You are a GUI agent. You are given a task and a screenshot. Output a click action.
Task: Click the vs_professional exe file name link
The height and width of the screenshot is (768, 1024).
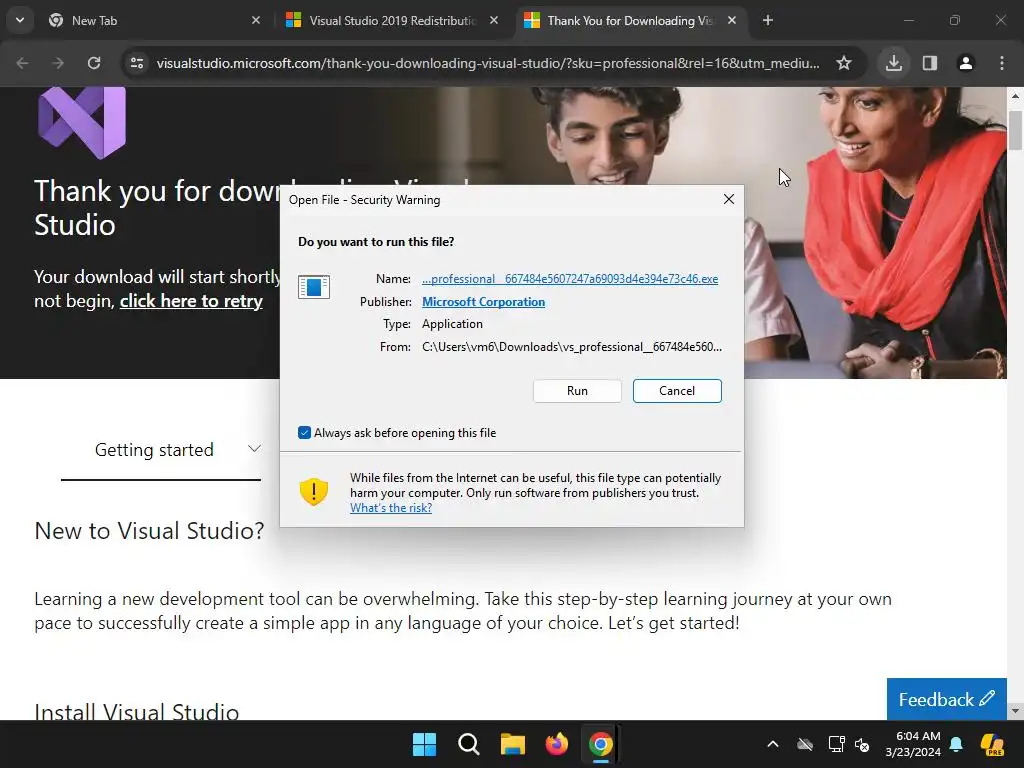coord(570,279)
